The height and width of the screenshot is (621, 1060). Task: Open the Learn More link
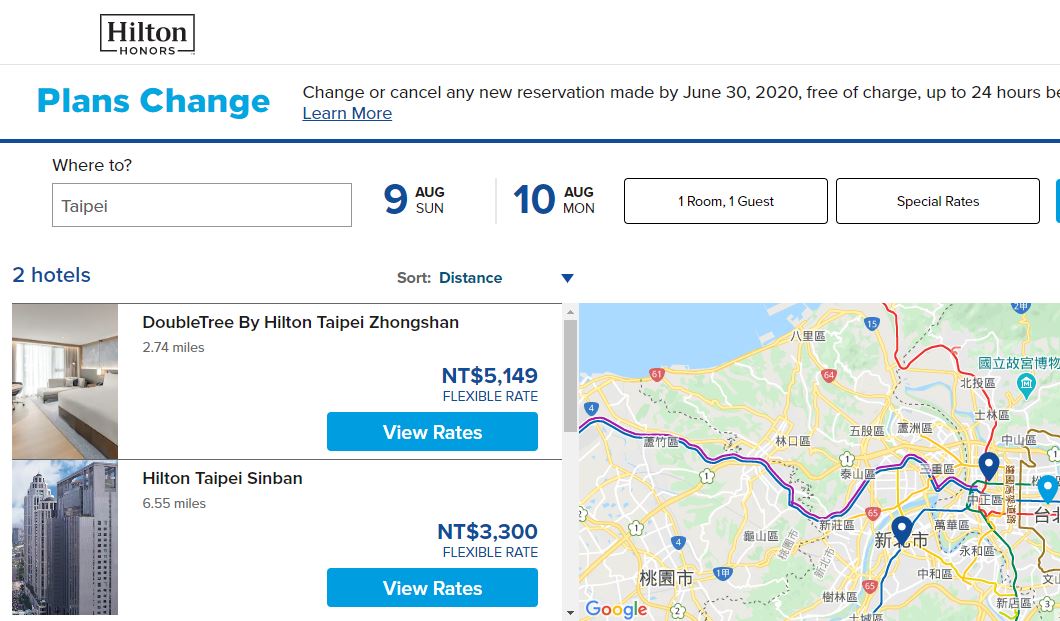click(x=347, y=114)
